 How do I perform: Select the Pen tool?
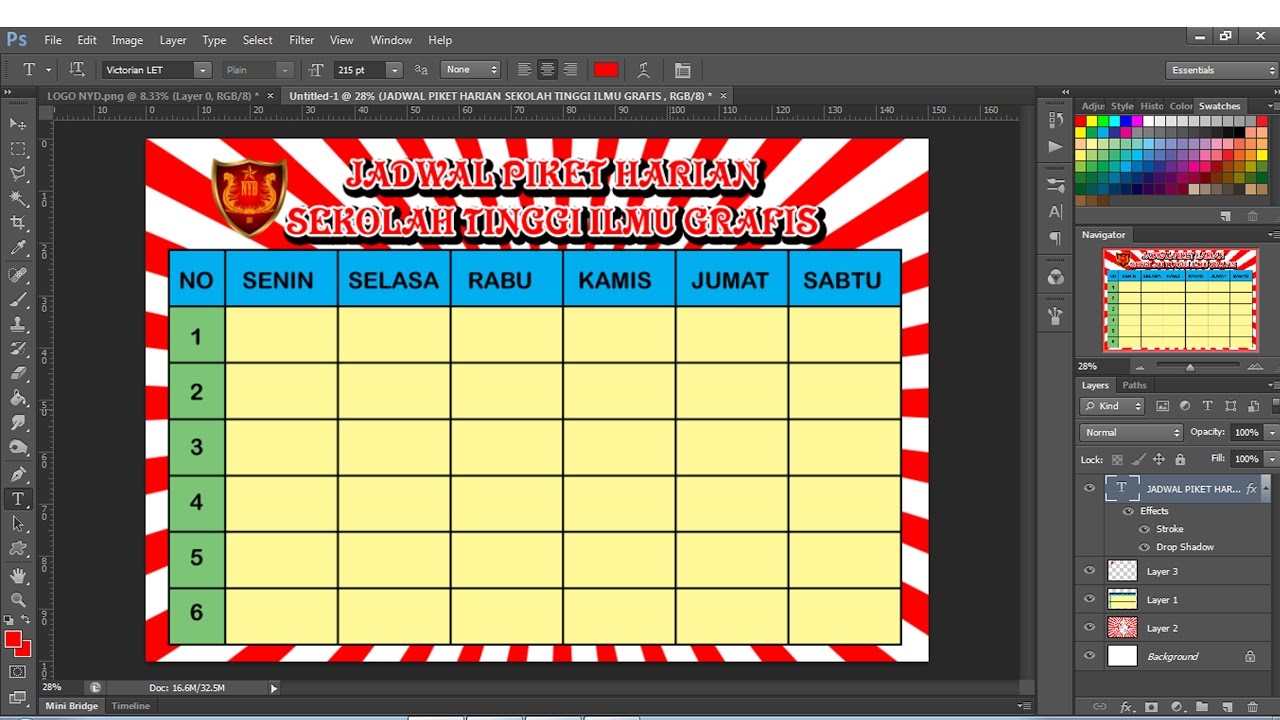pyautogui.click(x=18, y=474)
